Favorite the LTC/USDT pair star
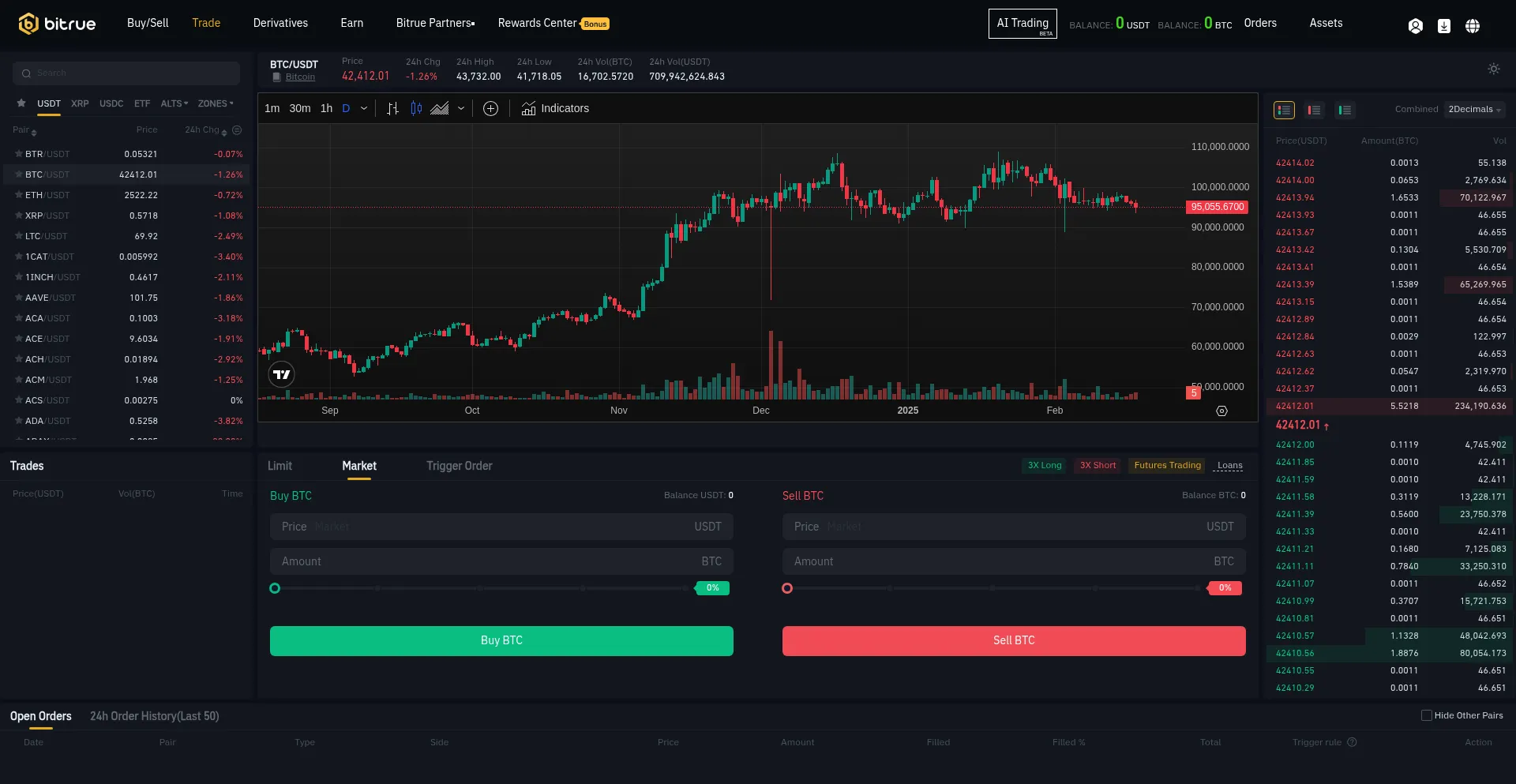1516x784 pixels. pyautogui.click(x=18, y=236)
